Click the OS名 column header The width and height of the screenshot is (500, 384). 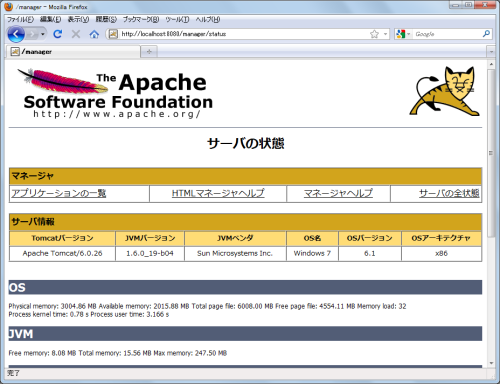312,238
